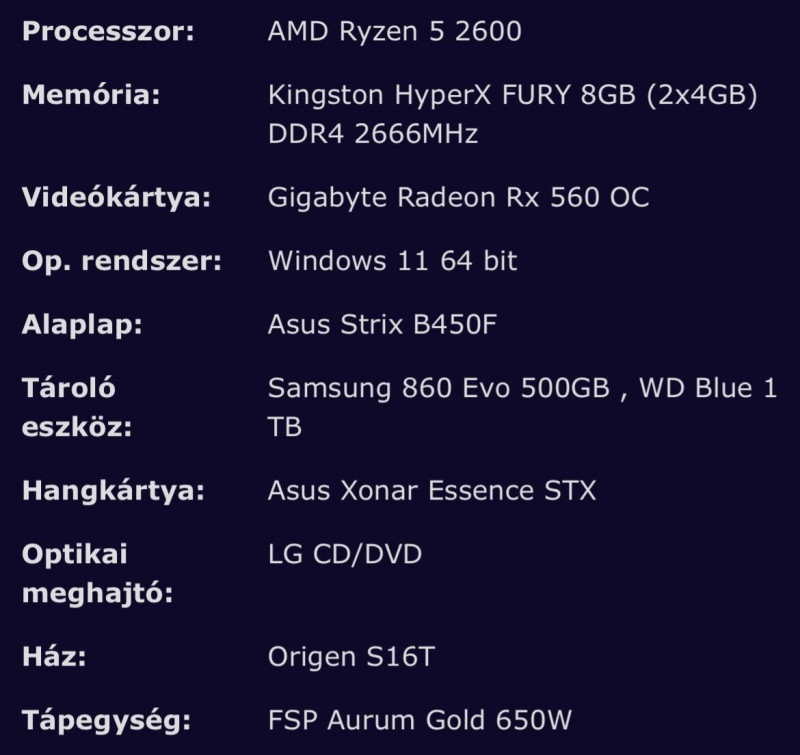The image size is (800, 755).
Task: Select Asus Xonar Essence STX text
Action: (432, 491)
